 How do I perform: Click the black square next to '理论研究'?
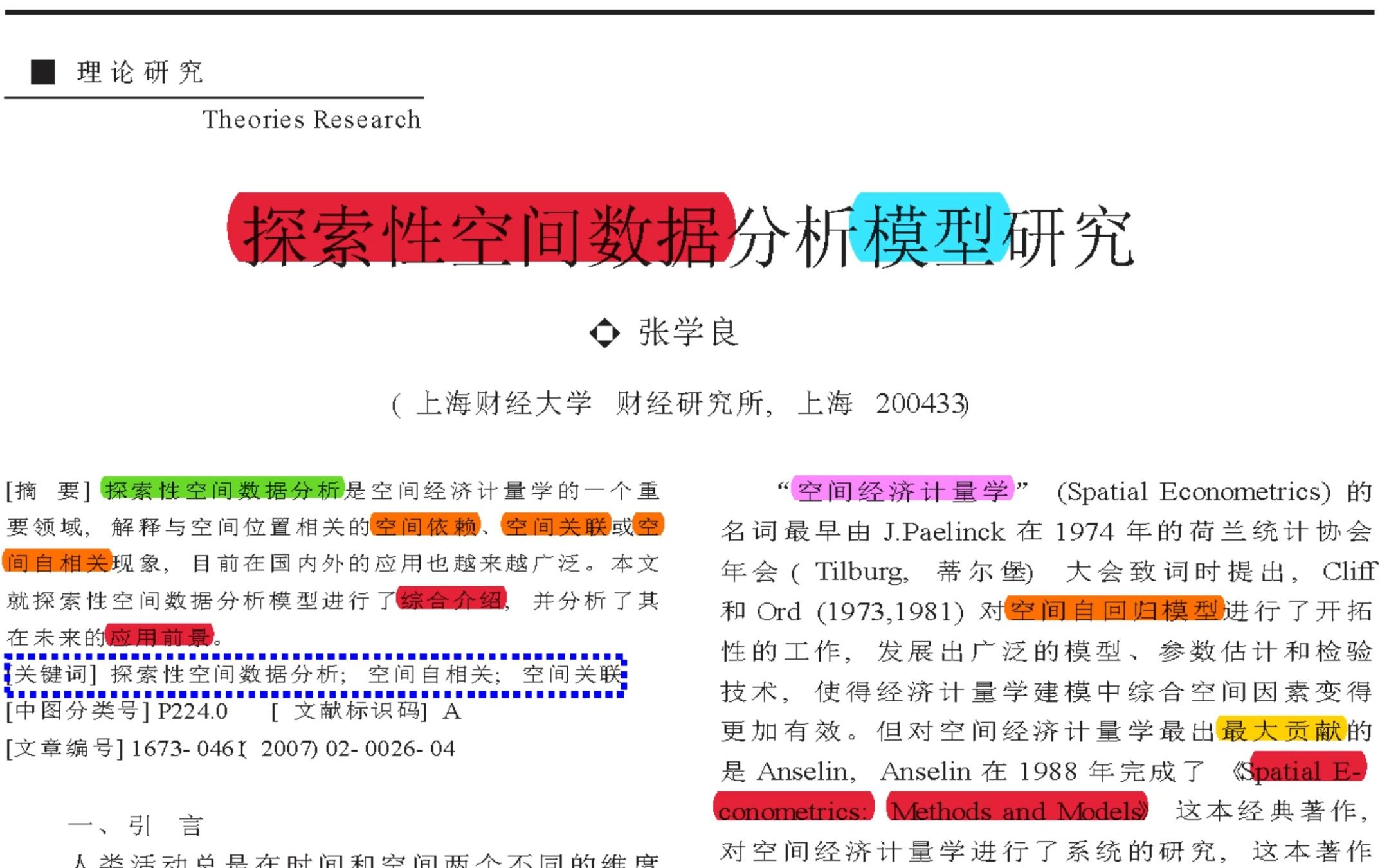(43, 72)
